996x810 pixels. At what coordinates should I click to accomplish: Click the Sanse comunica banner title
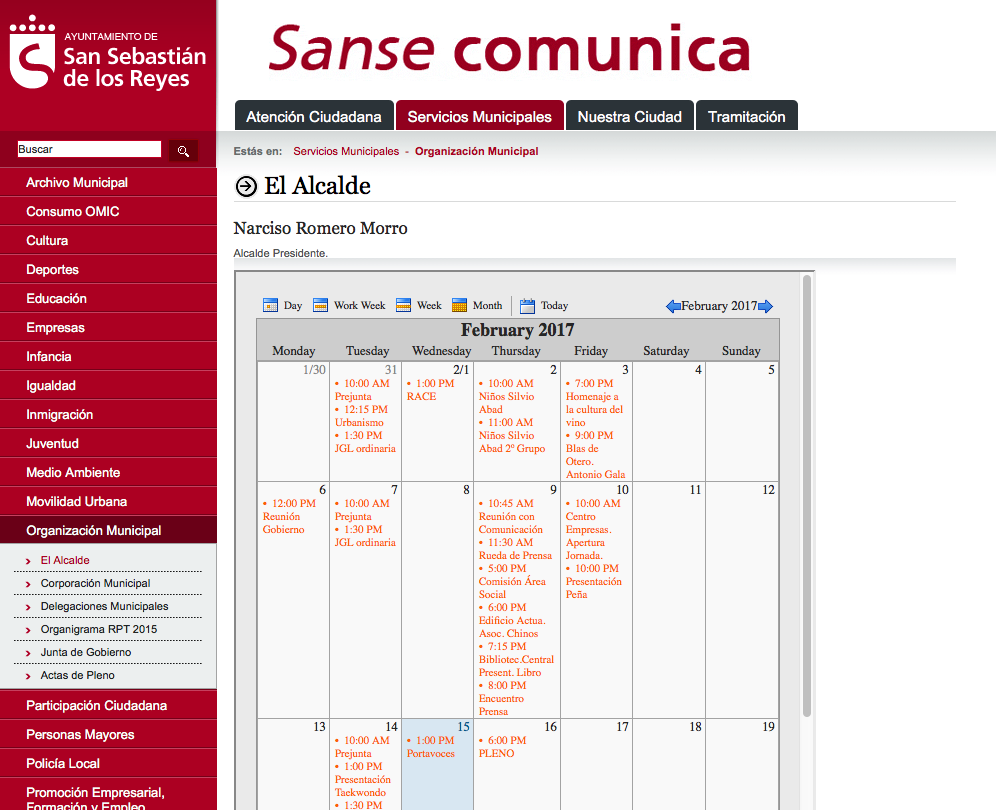click(x=509, y=48)
